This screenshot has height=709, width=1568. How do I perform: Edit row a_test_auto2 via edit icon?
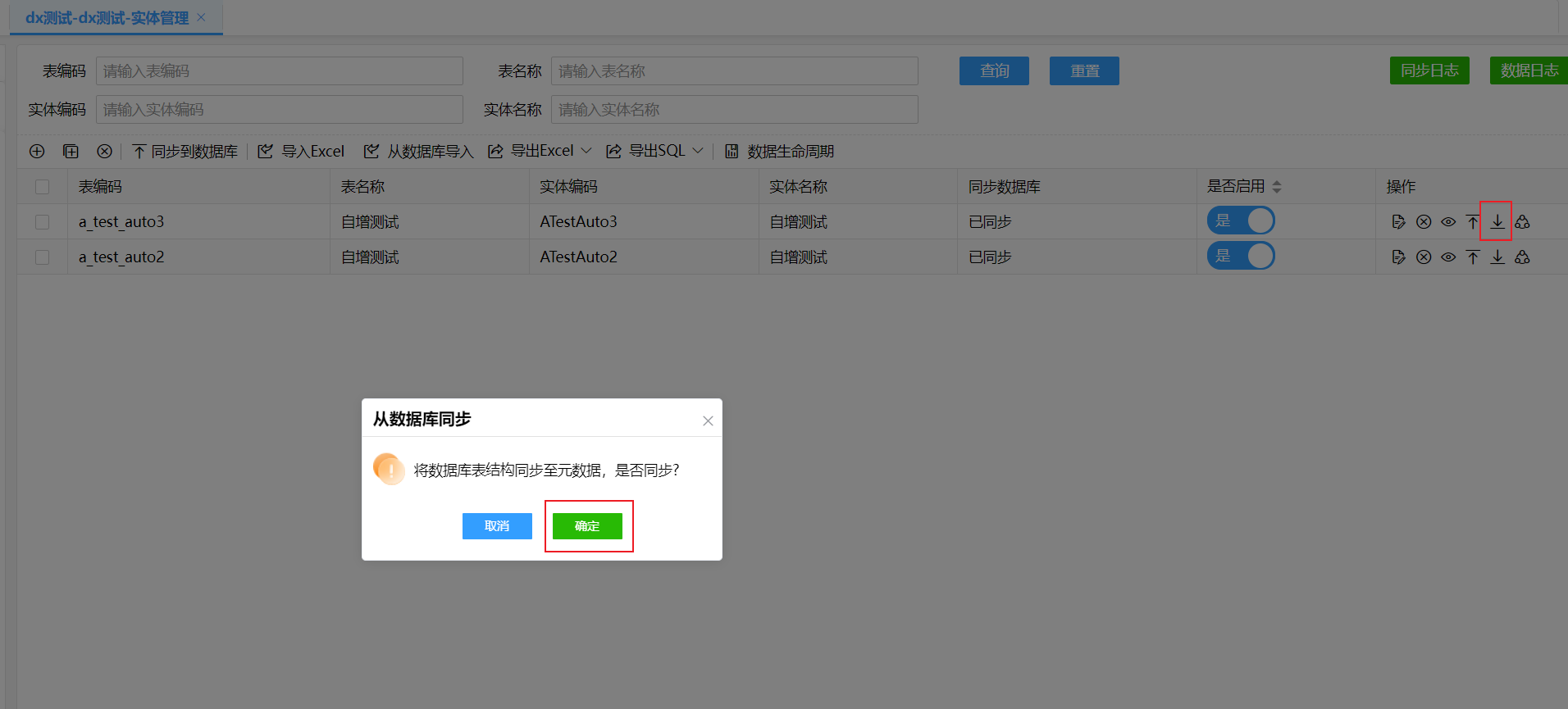(1399, 257)
